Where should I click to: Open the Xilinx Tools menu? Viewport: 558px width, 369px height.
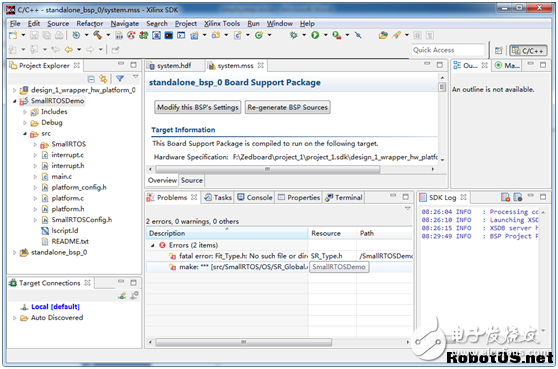222,23
